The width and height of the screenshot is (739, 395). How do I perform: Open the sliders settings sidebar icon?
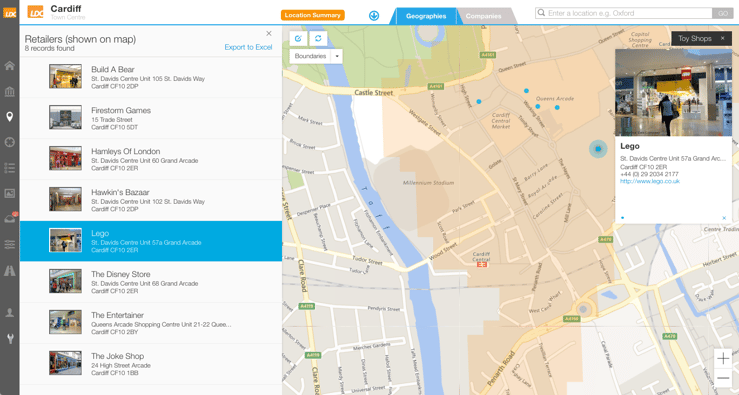pyautogui.click(x=9, y=244)
